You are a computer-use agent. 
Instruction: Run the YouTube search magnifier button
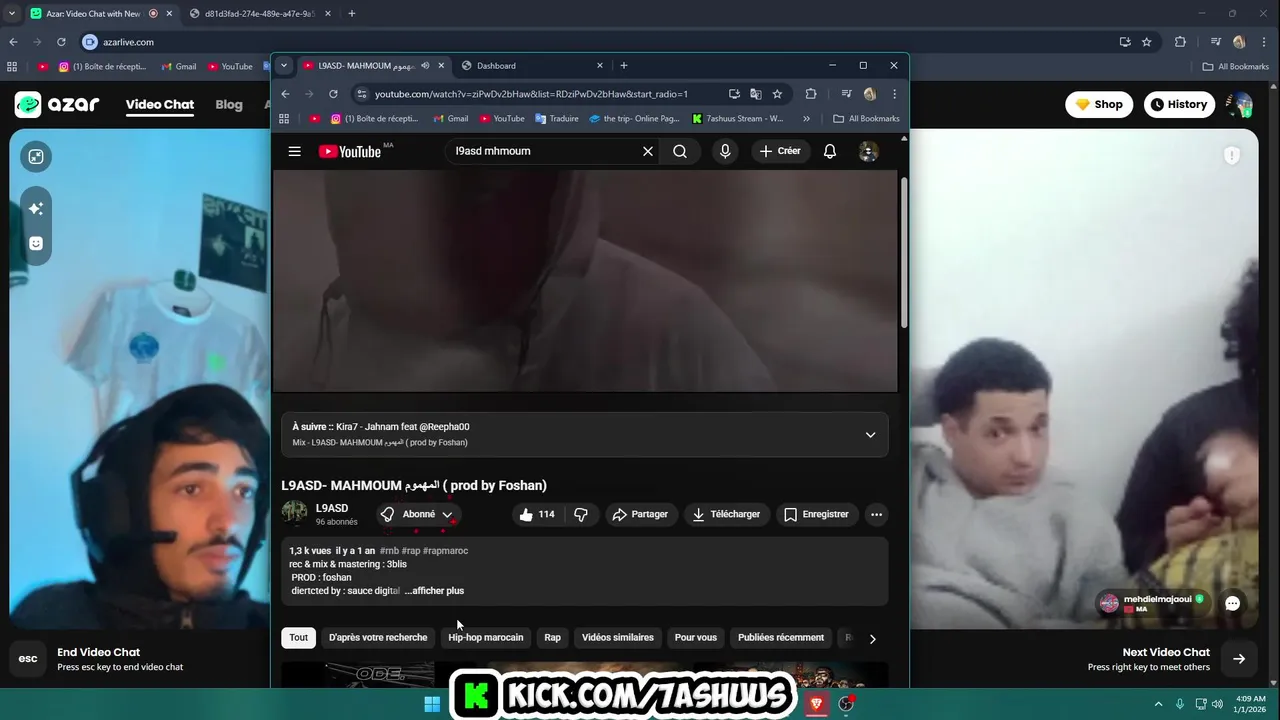pos(680,151)
